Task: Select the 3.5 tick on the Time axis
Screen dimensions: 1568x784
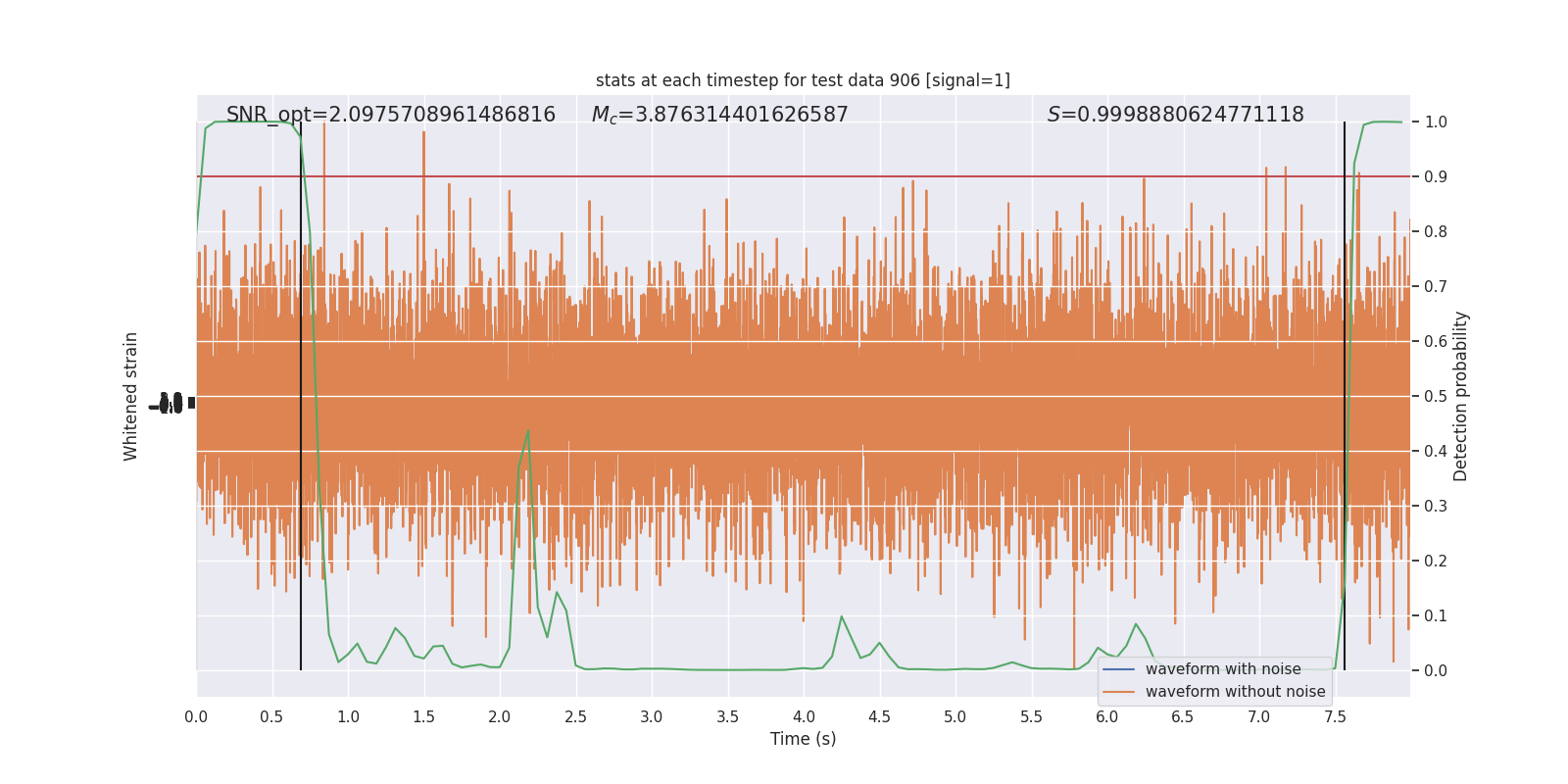Action: pos(728,716)
